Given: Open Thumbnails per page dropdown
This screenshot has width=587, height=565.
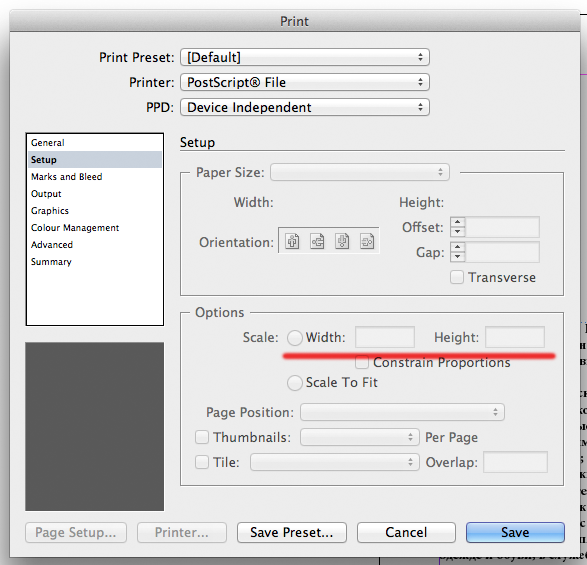Looking at the screenshot, I should (x=360, y=437).
